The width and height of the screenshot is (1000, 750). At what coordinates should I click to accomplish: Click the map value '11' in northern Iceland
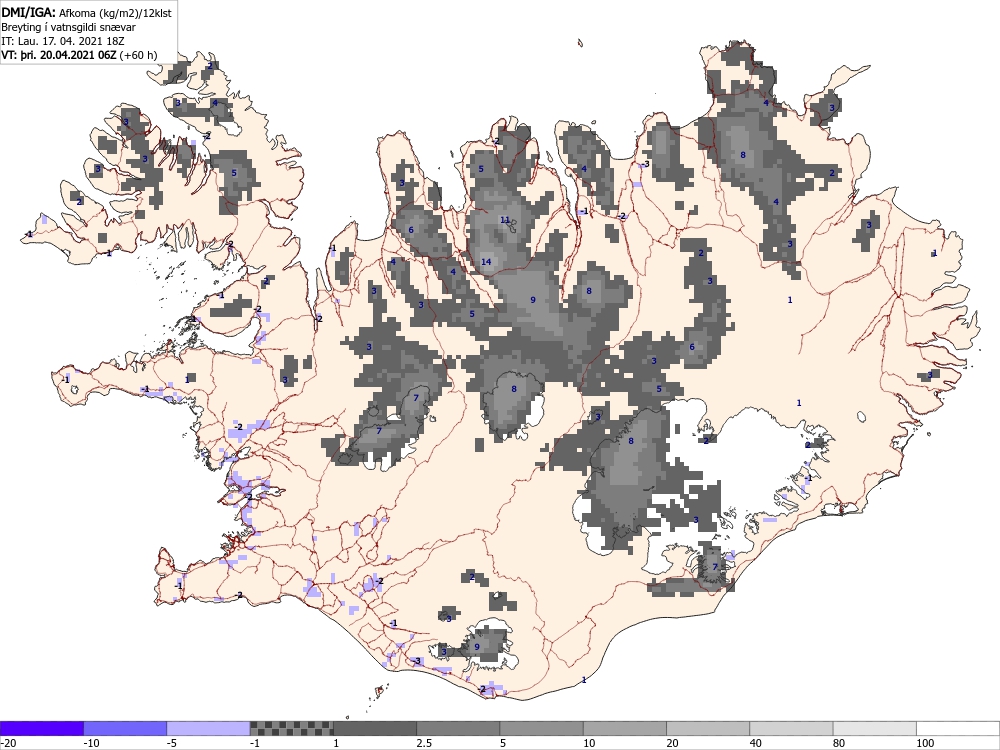[x=504, y=220]
